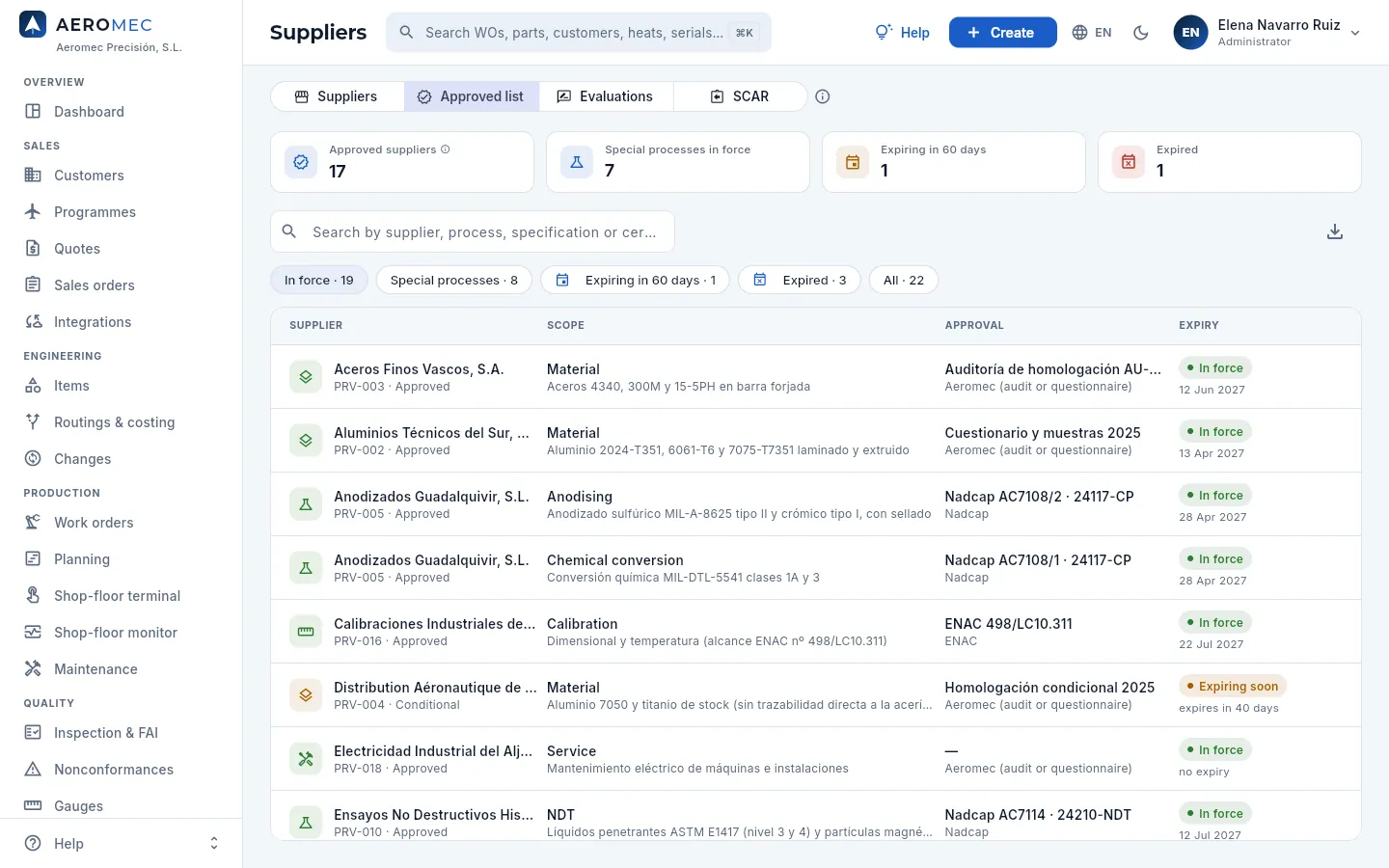Open the language selector globe EN

pyautogui.click(x=1092, y=33)
